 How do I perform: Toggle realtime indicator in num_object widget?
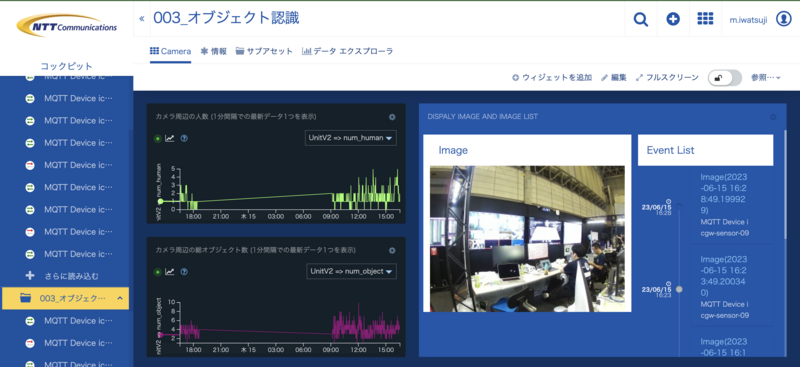[158, 272]
